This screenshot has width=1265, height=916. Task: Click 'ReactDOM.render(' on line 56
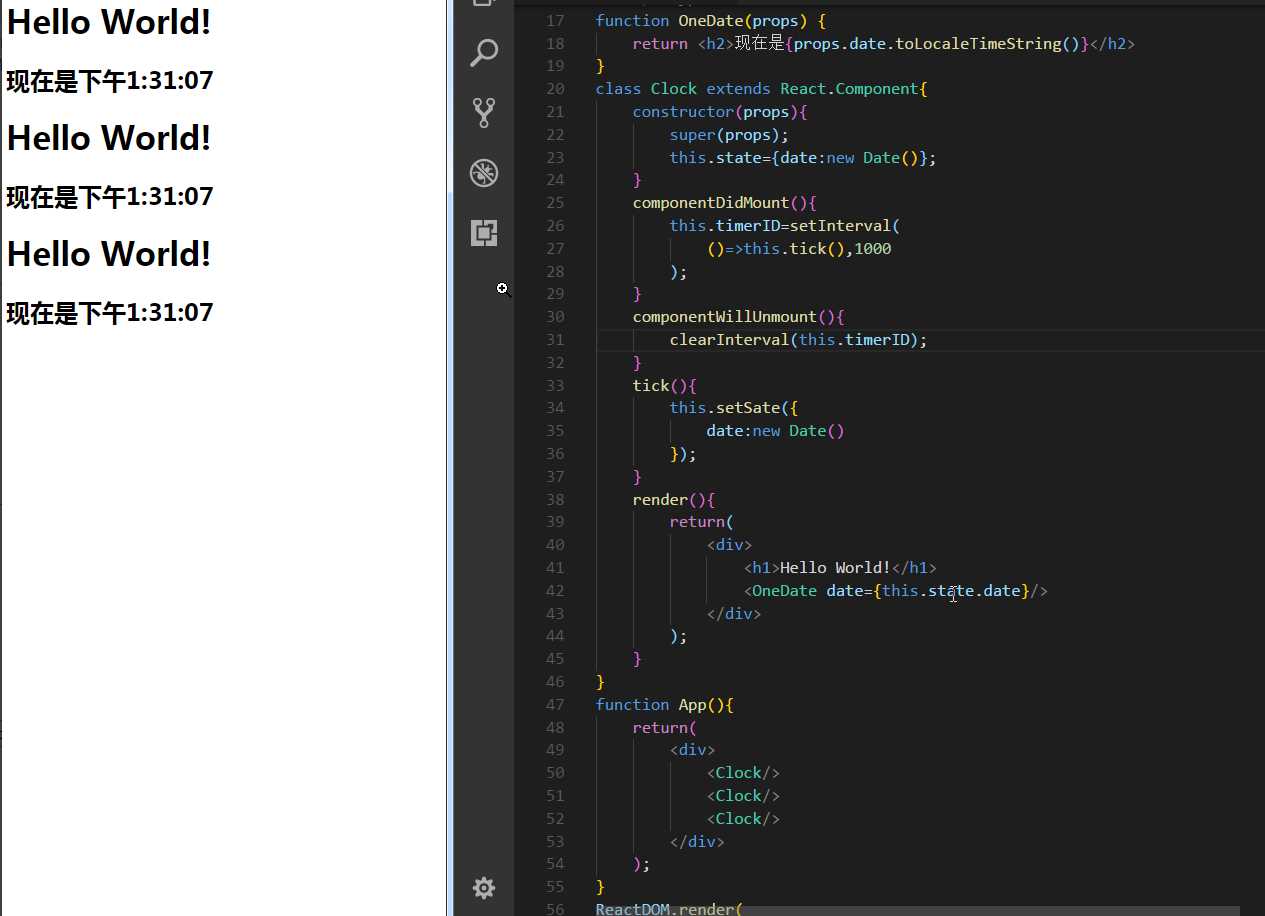coord(669,908)
